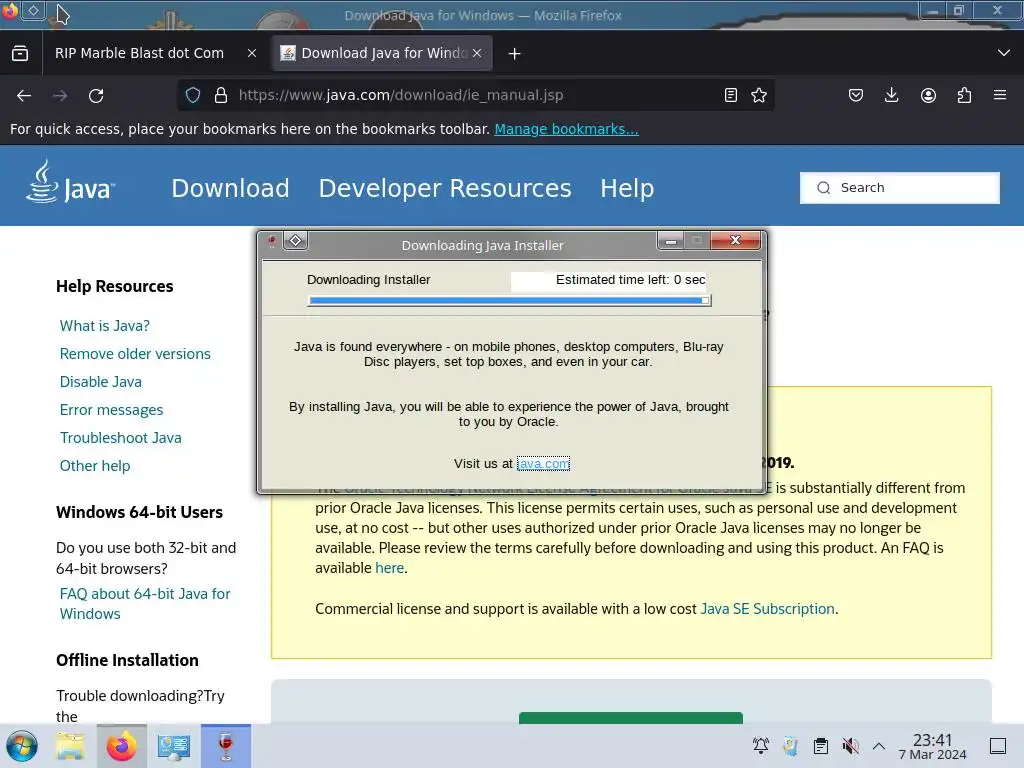Select the Download Java for Windows tab
The image size is (1024, 768).
pyautogui.click(x=383, y=54)
